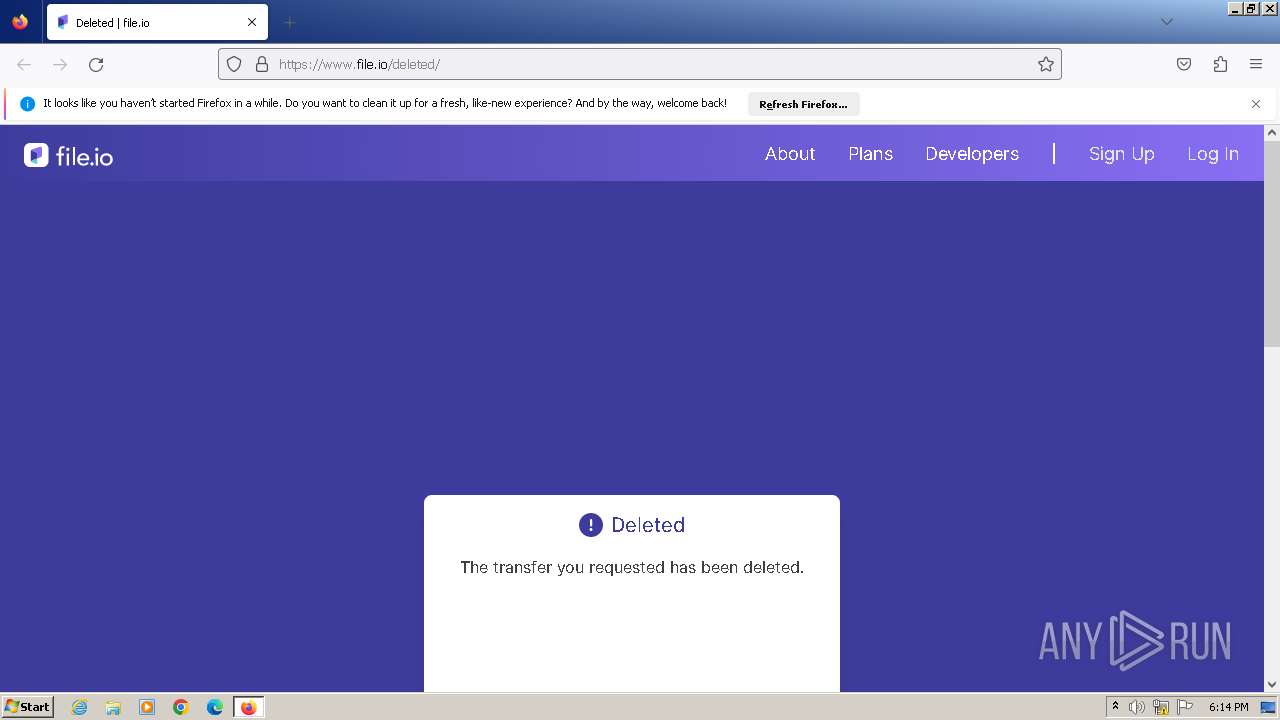The image size is (1280, 720).
Task: Click the file.io logo
Action: pyautogui.click(x=68, y=155)
